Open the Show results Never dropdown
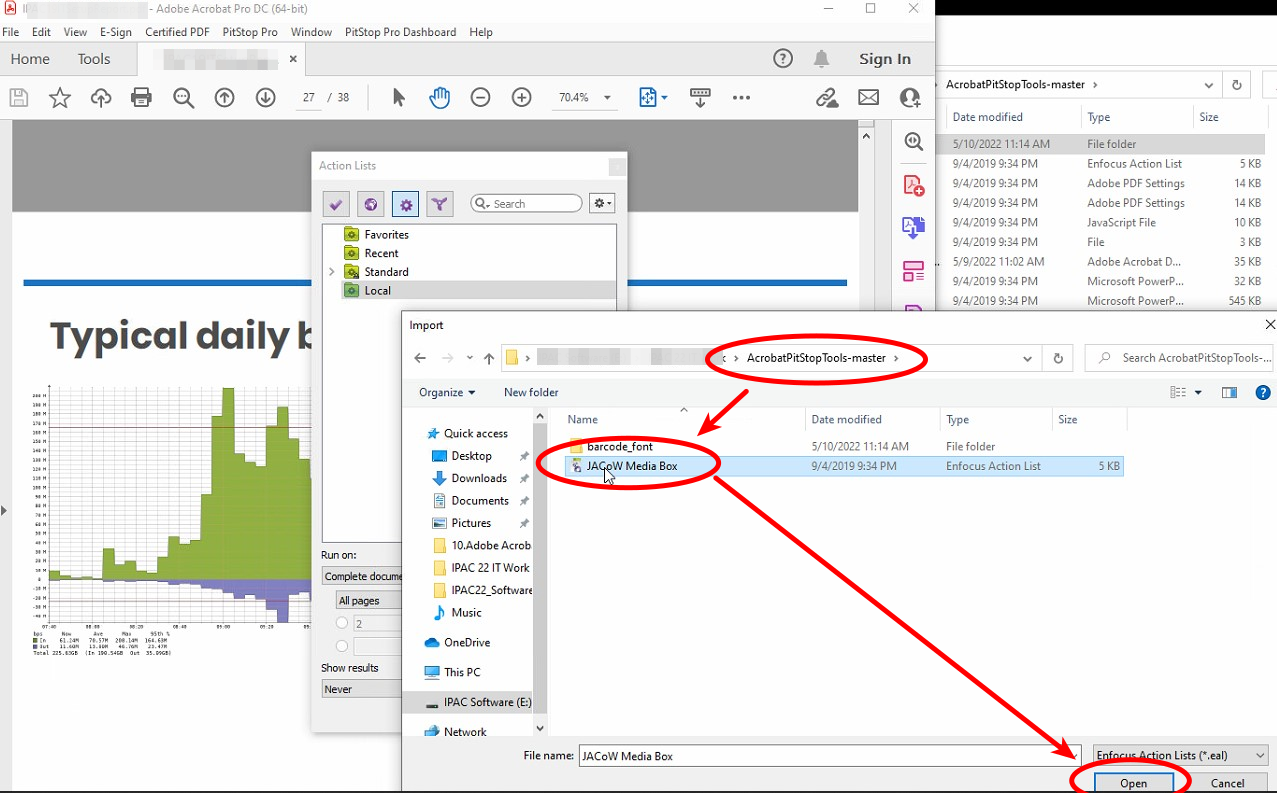The width and height of the screenshot is (1277, 793). (x=362, y=689)
